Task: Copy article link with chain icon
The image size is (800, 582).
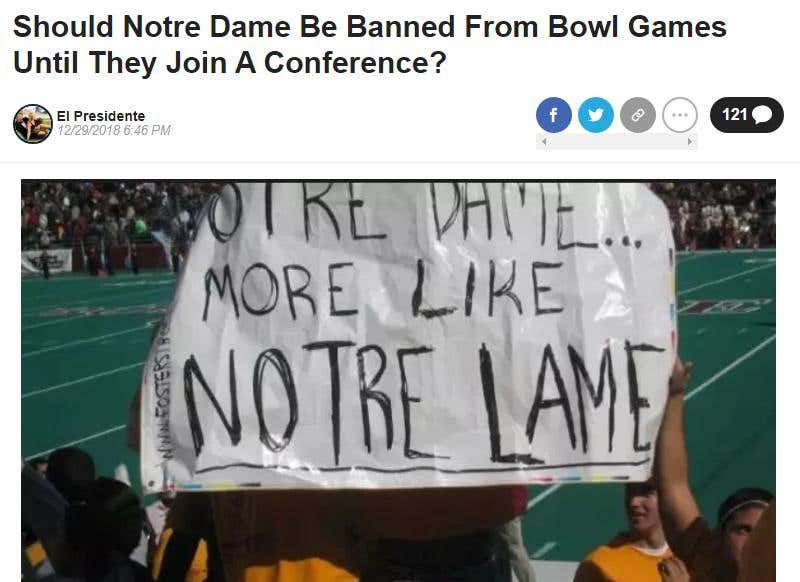Action: click(638, 115)
